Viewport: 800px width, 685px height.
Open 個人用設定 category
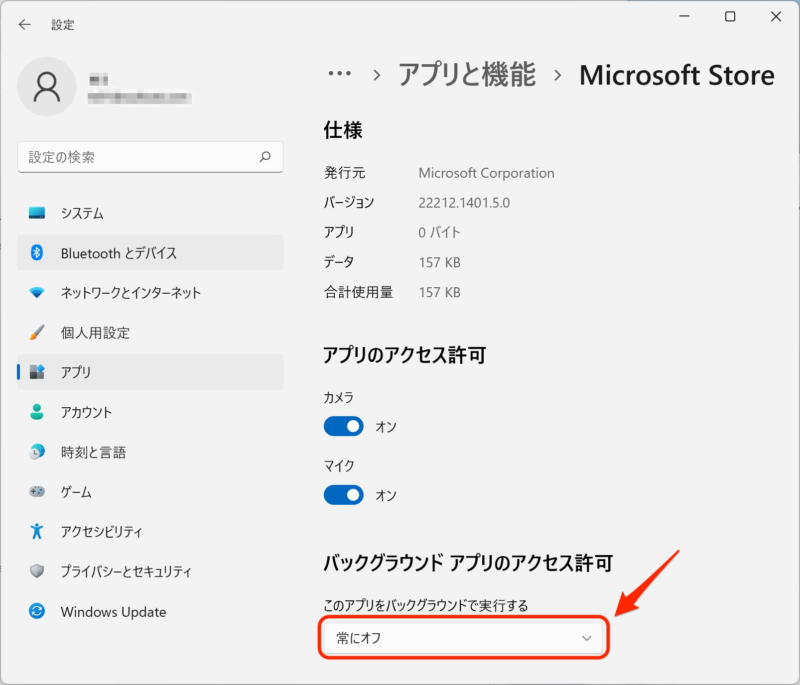[151, 332]
